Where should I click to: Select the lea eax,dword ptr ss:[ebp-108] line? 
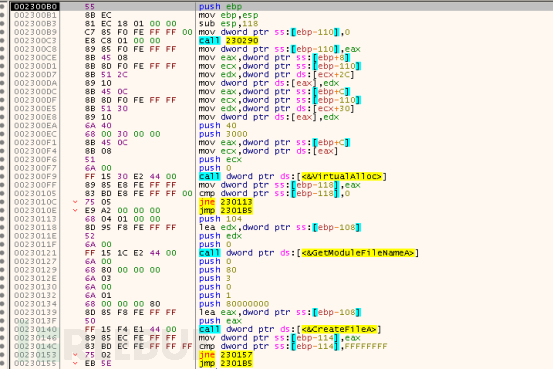tap(279, 312)
